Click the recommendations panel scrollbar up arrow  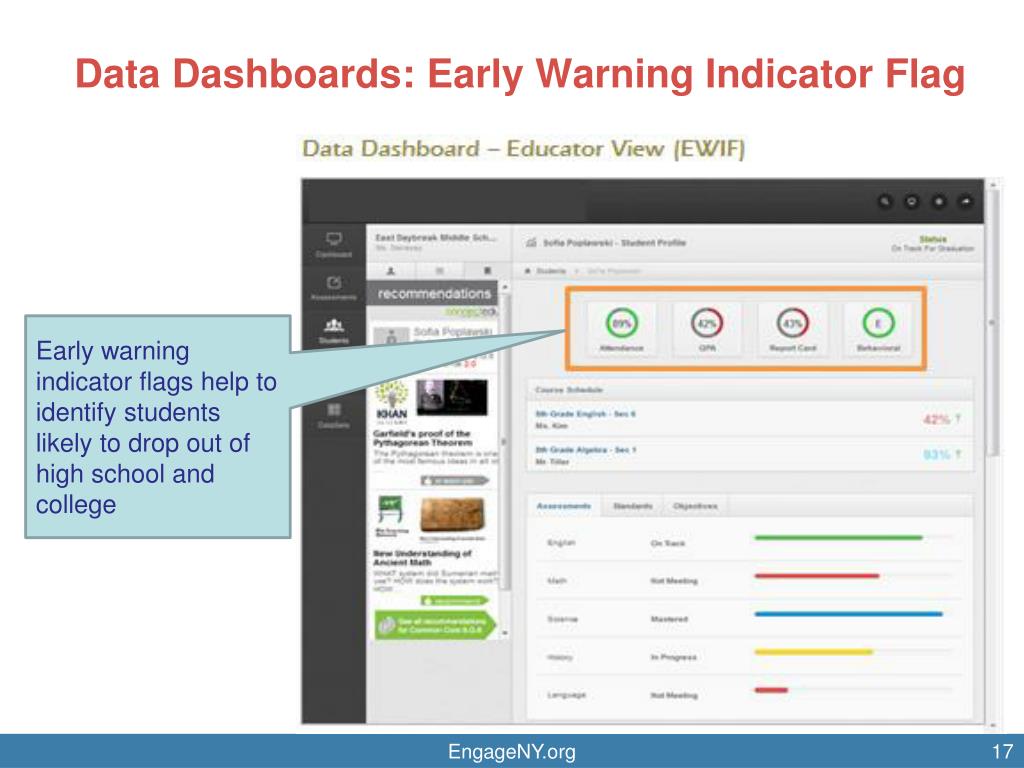pos(505,288)
